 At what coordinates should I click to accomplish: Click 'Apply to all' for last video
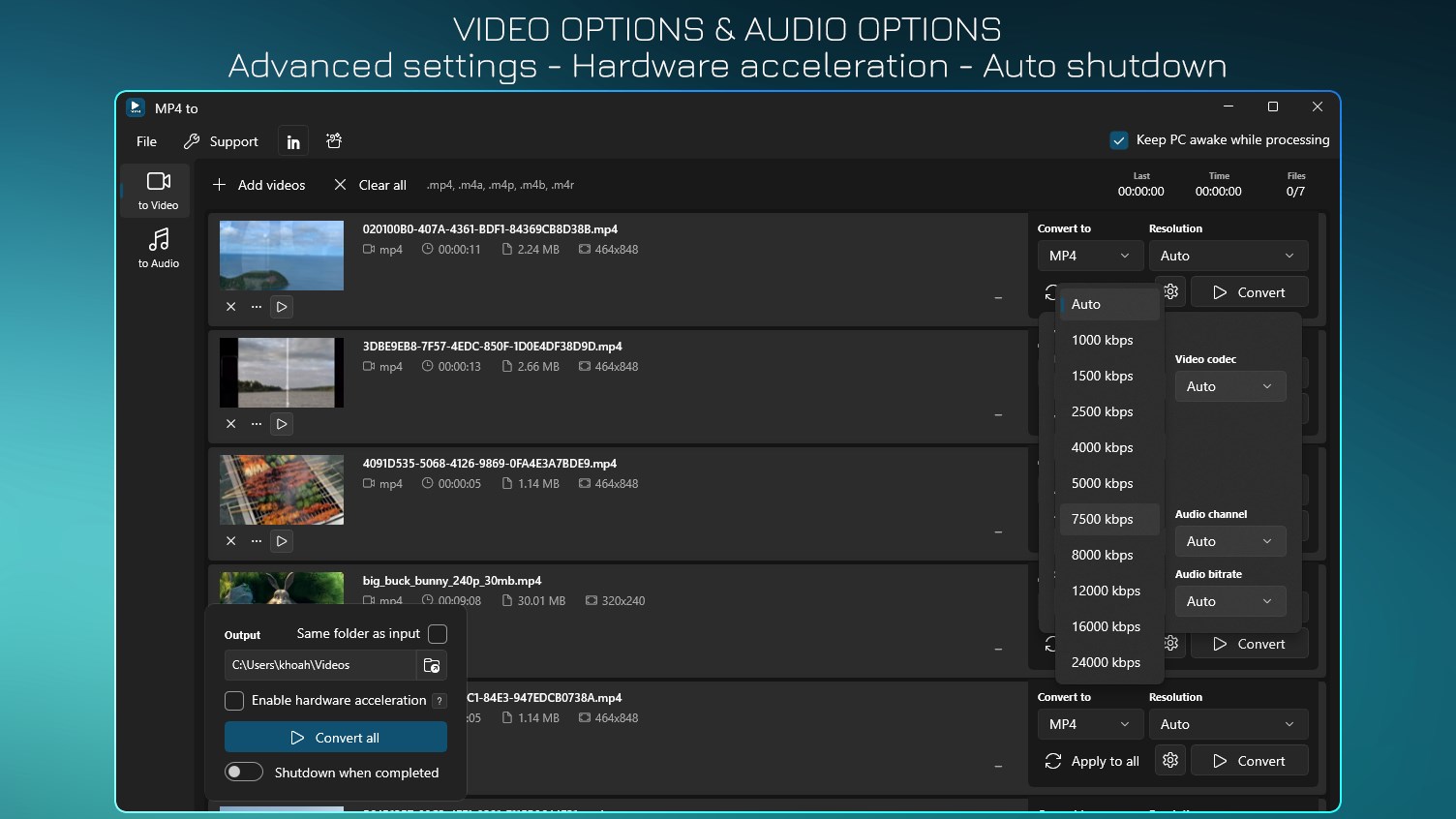coord(1092,761)
